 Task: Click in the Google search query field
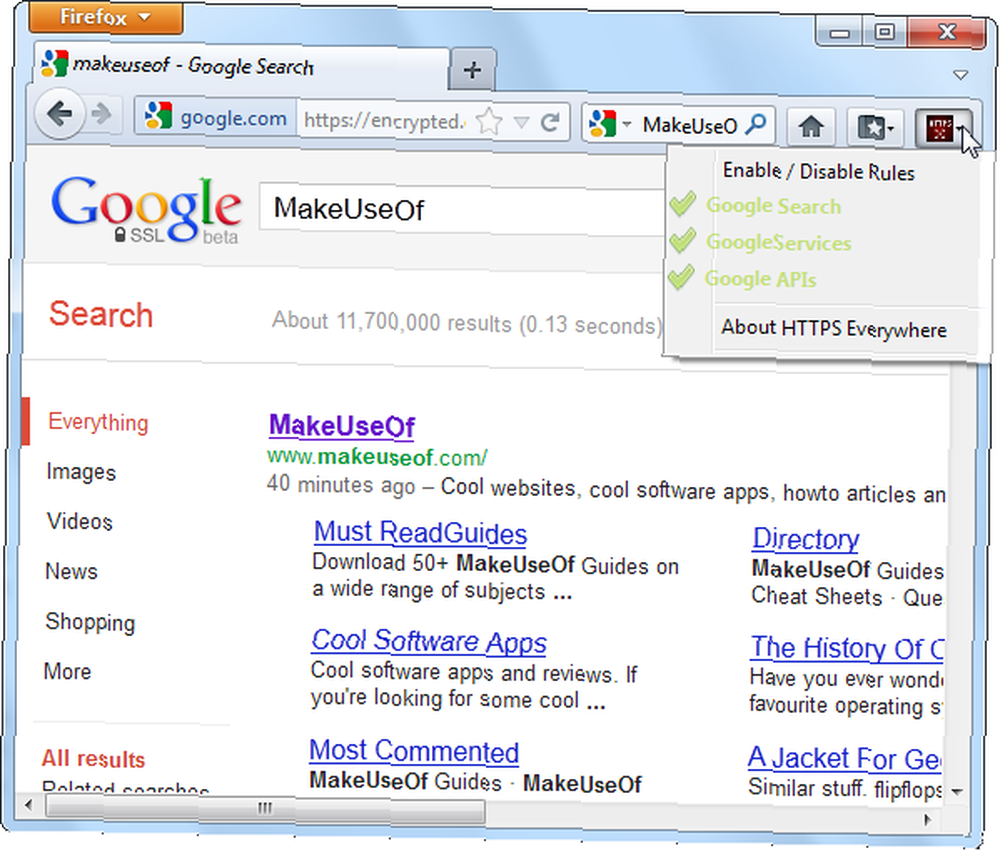[462, 209]
